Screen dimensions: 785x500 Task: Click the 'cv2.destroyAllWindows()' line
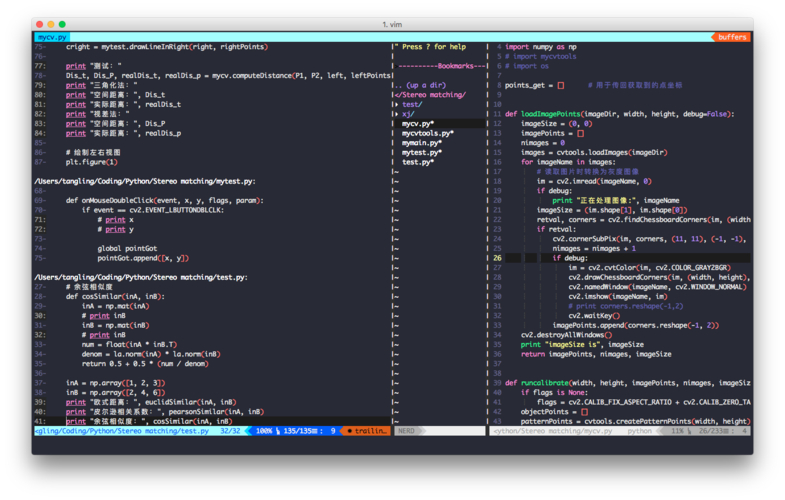coord(566,335)
